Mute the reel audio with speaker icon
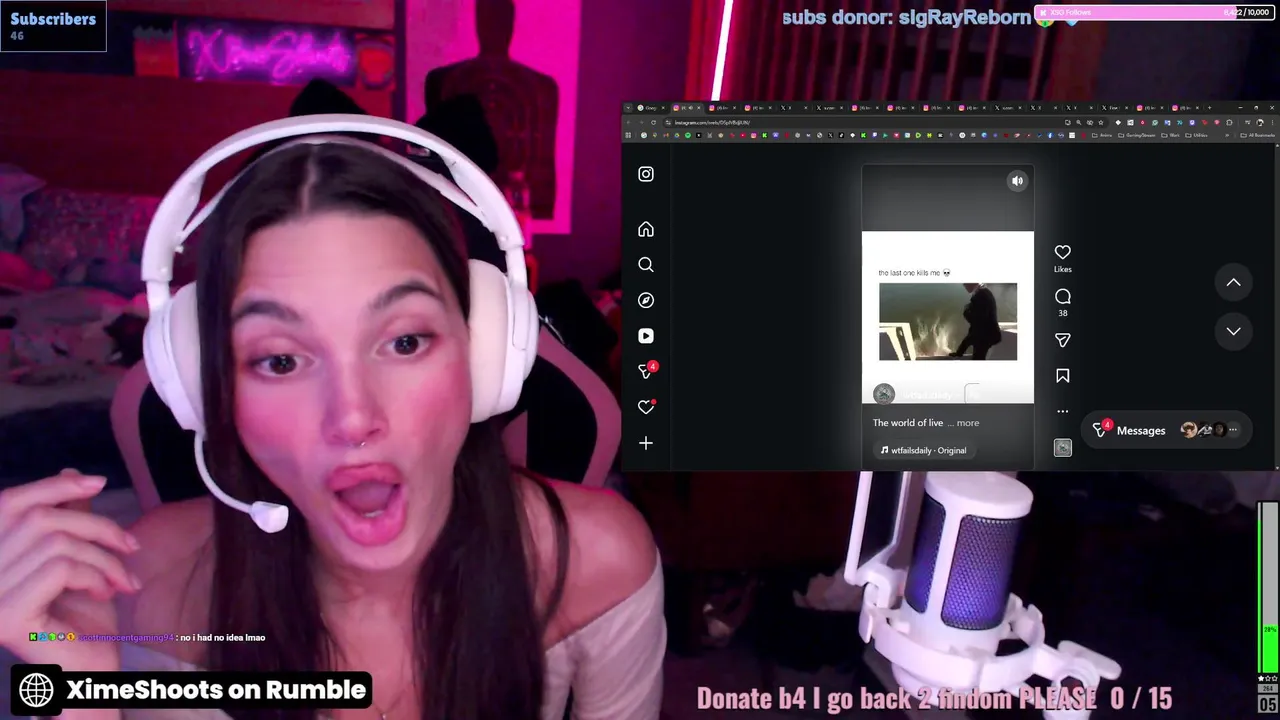 pos(1017,181)
